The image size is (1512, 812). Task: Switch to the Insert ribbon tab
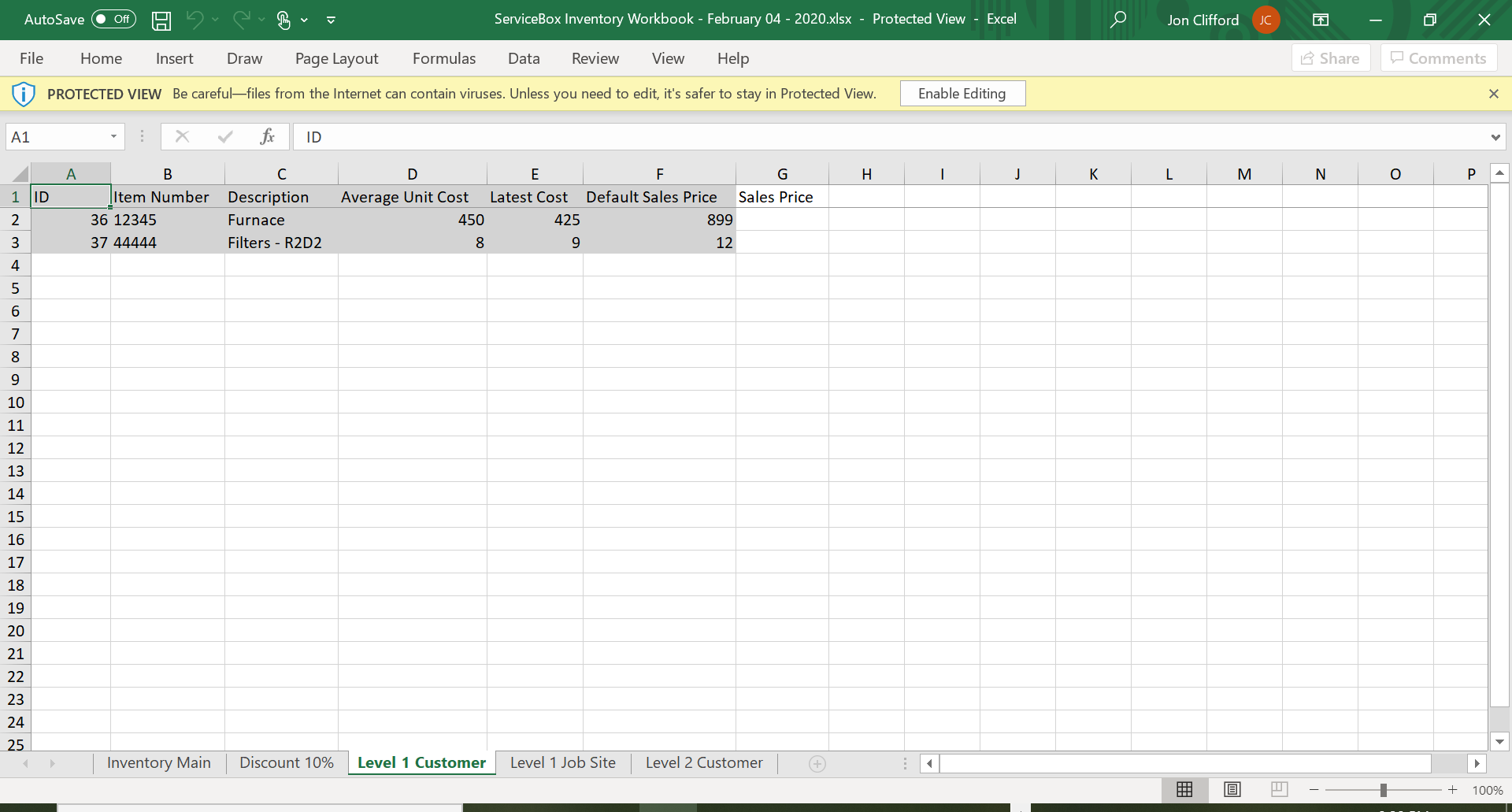point(174,58)
